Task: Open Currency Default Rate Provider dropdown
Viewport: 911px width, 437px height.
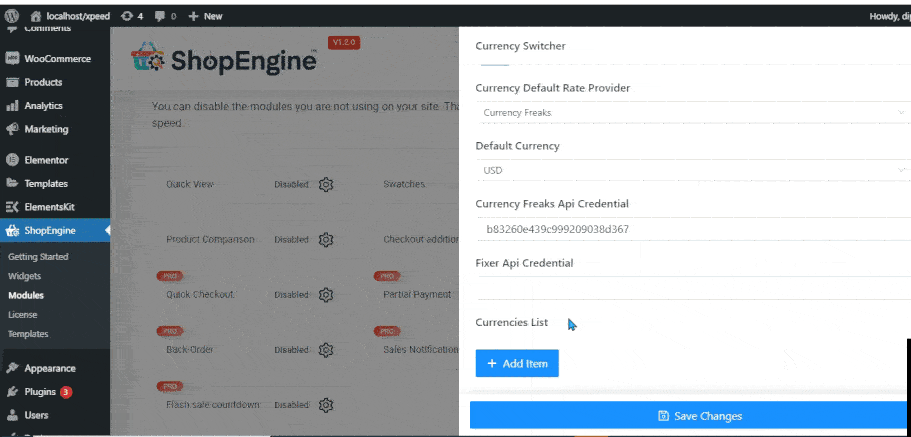Action: tap(693, 112)
